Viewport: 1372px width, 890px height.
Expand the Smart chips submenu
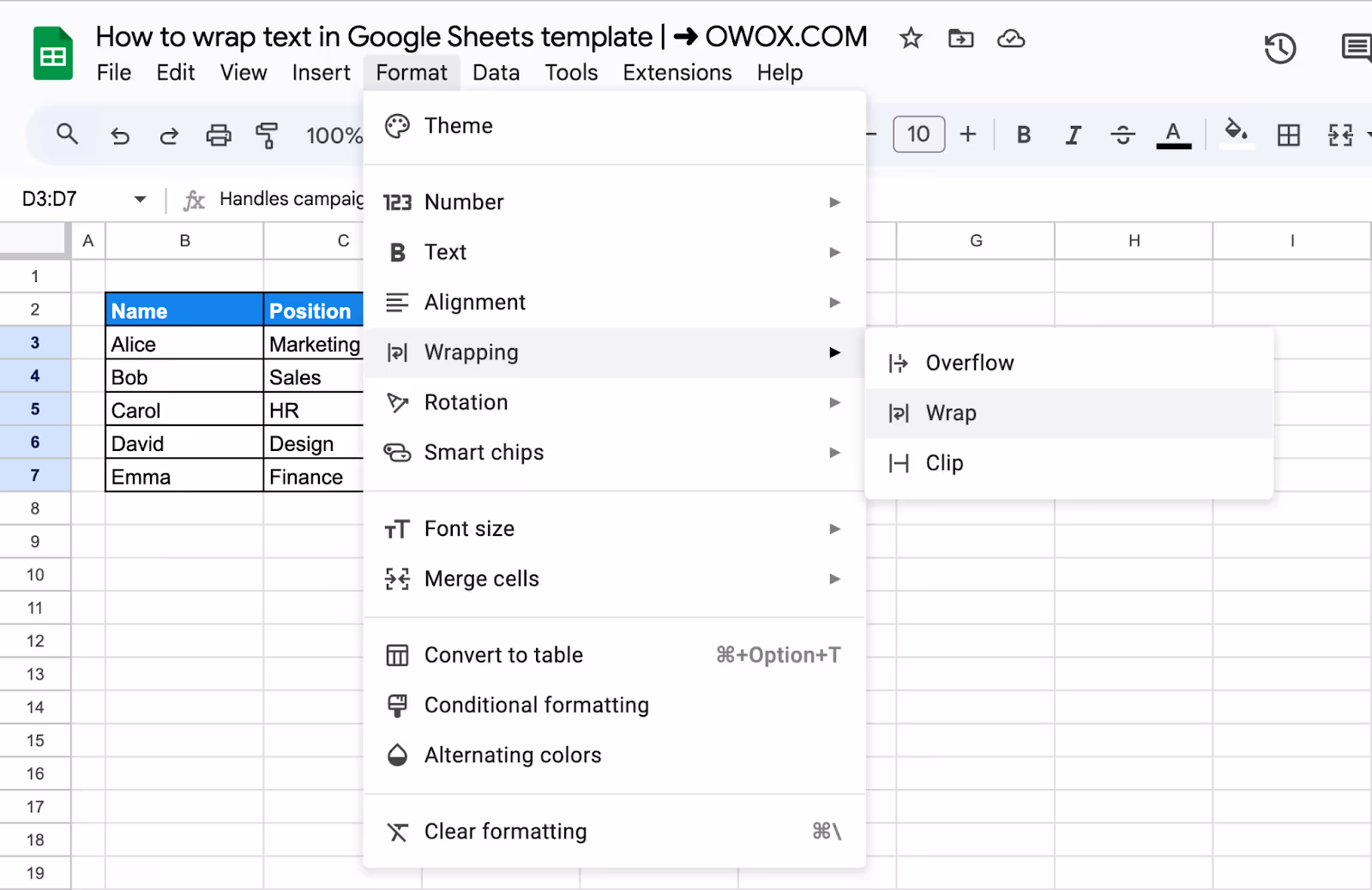pos(614,453)
